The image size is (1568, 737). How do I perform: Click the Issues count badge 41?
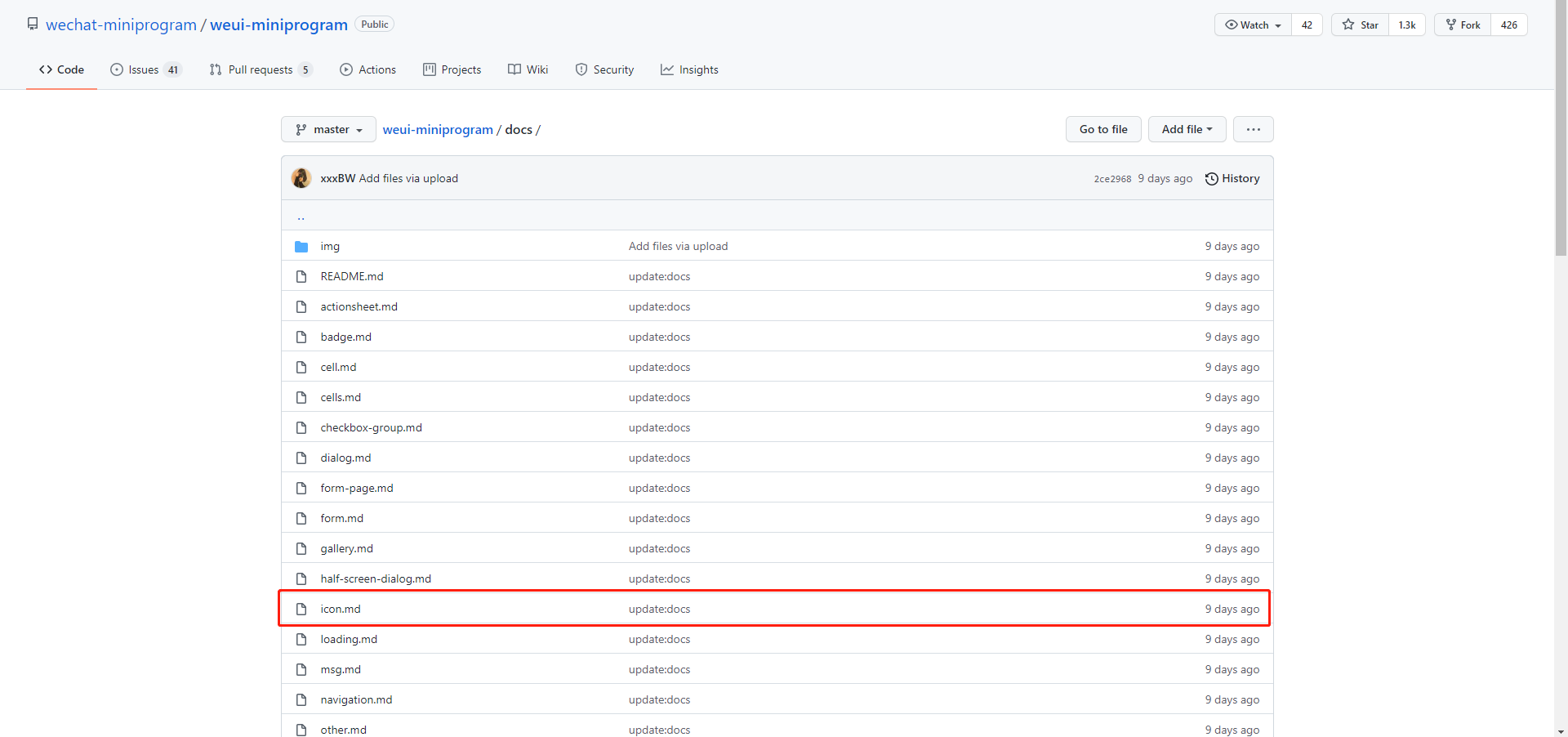pyautogui.click(x=173, y=69)
